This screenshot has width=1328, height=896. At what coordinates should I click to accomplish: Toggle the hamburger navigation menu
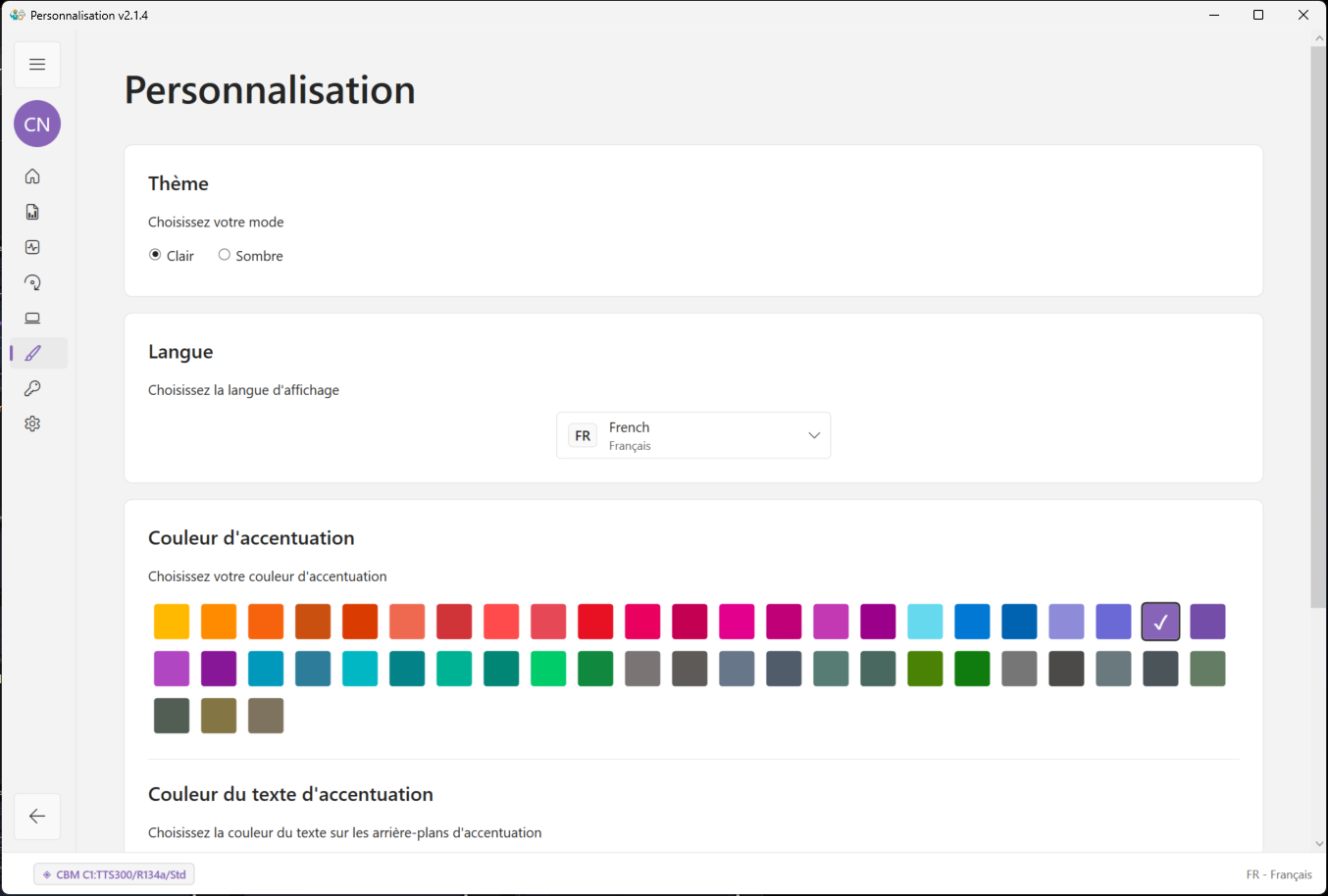pyautogui.click(x=37, y=65)
